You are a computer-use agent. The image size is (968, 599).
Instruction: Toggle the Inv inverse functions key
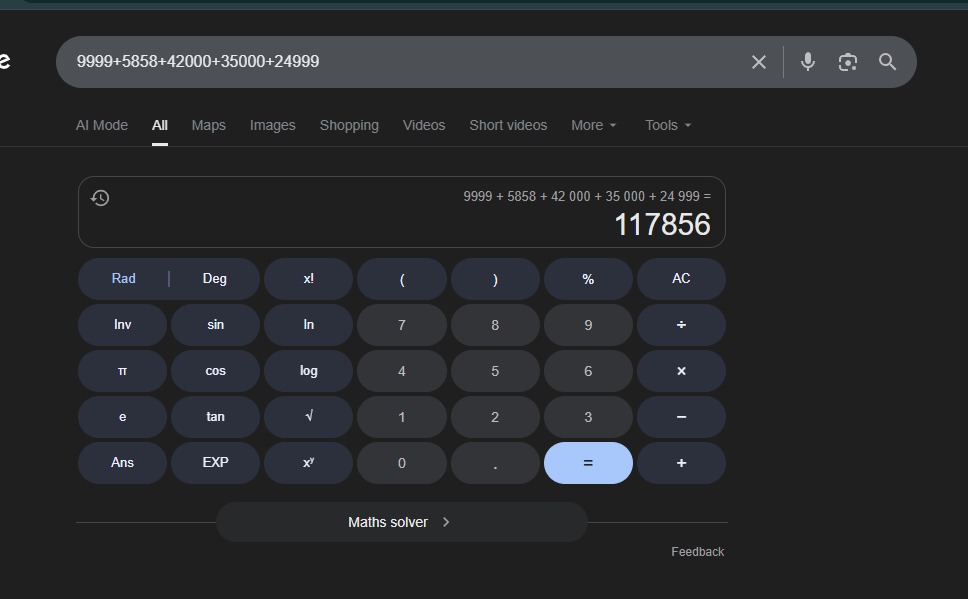click(122, 325)
